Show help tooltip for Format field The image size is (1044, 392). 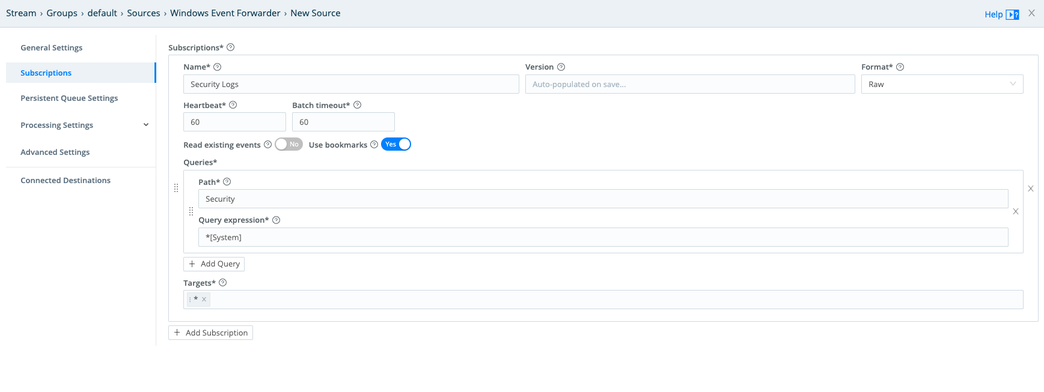click(900, 67)
